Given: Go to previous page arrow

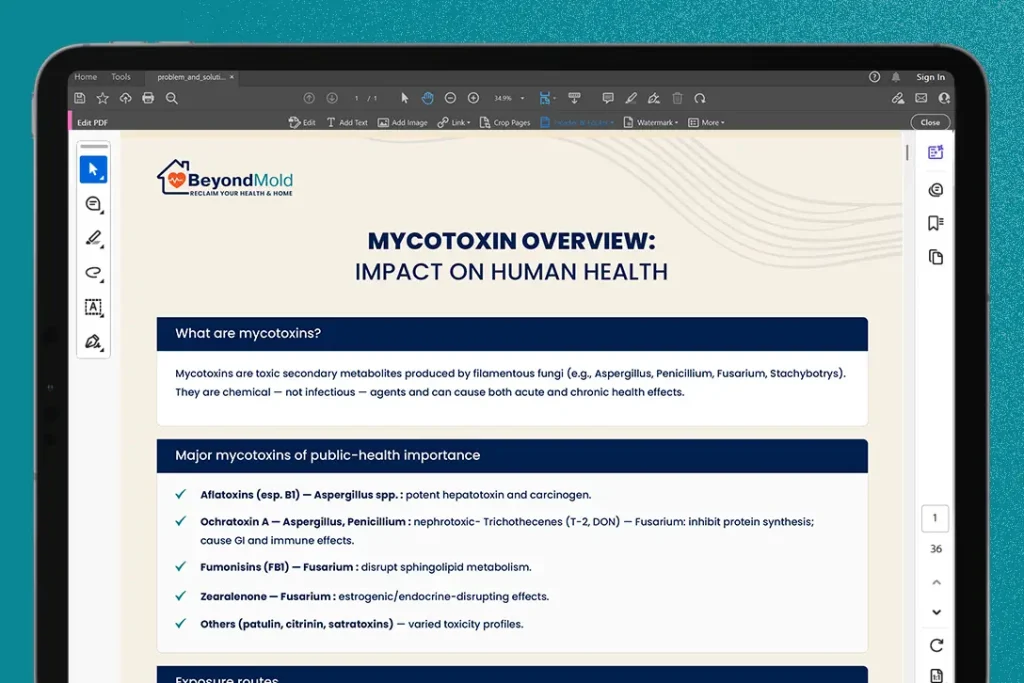Looking at the screenshot, I should pos(309,98).
